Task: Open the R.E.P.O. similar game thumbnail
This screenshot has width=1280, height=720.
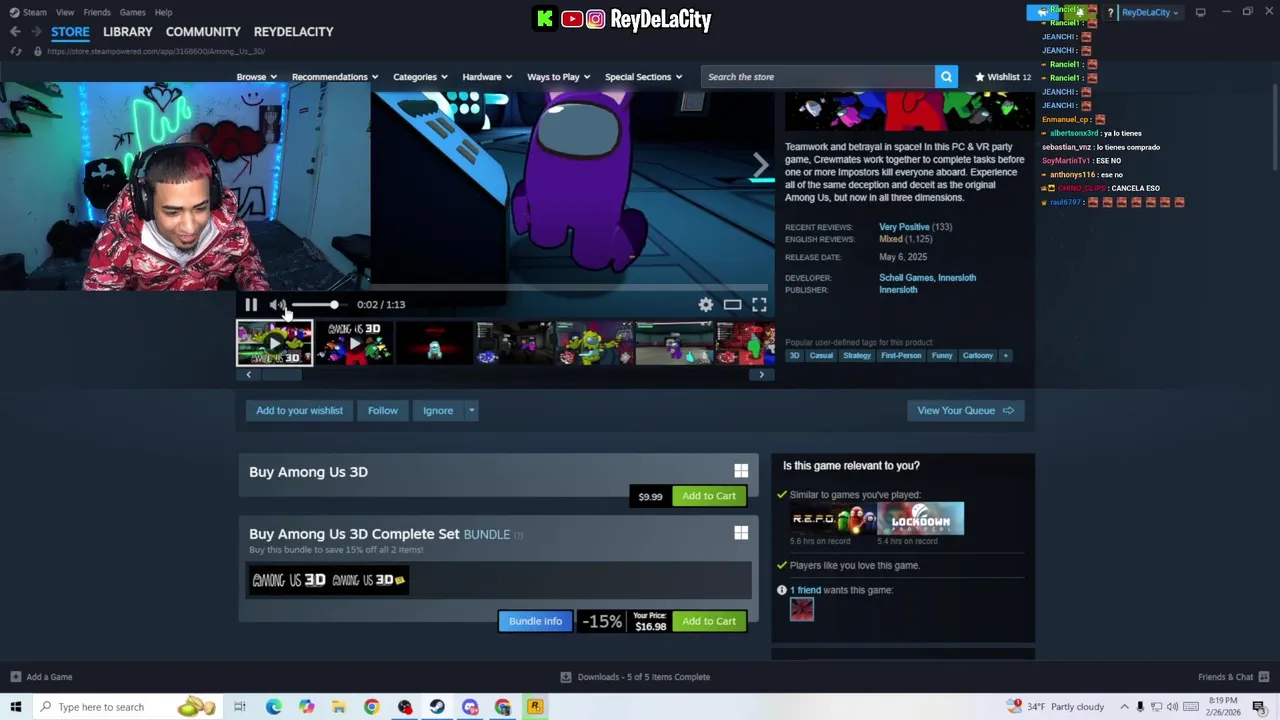Action: pos(834,519)
